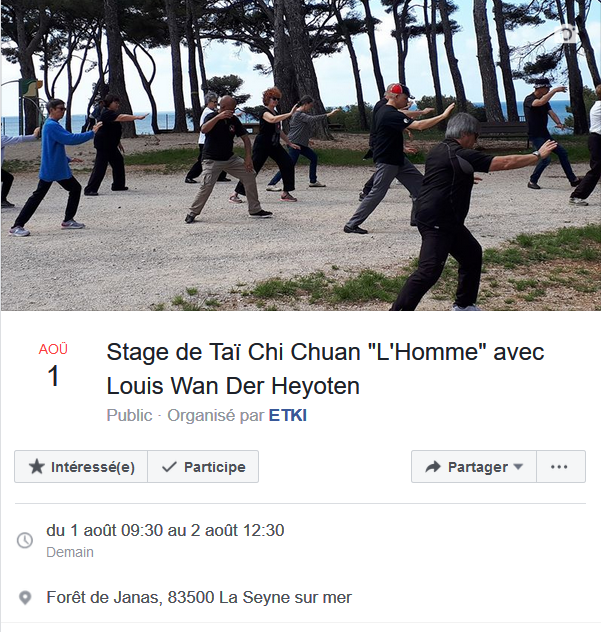The height and width of the screenshot is (632, 601).
Task: Click the du 1 août 09:30 date line
Action: tap(165, 530)
